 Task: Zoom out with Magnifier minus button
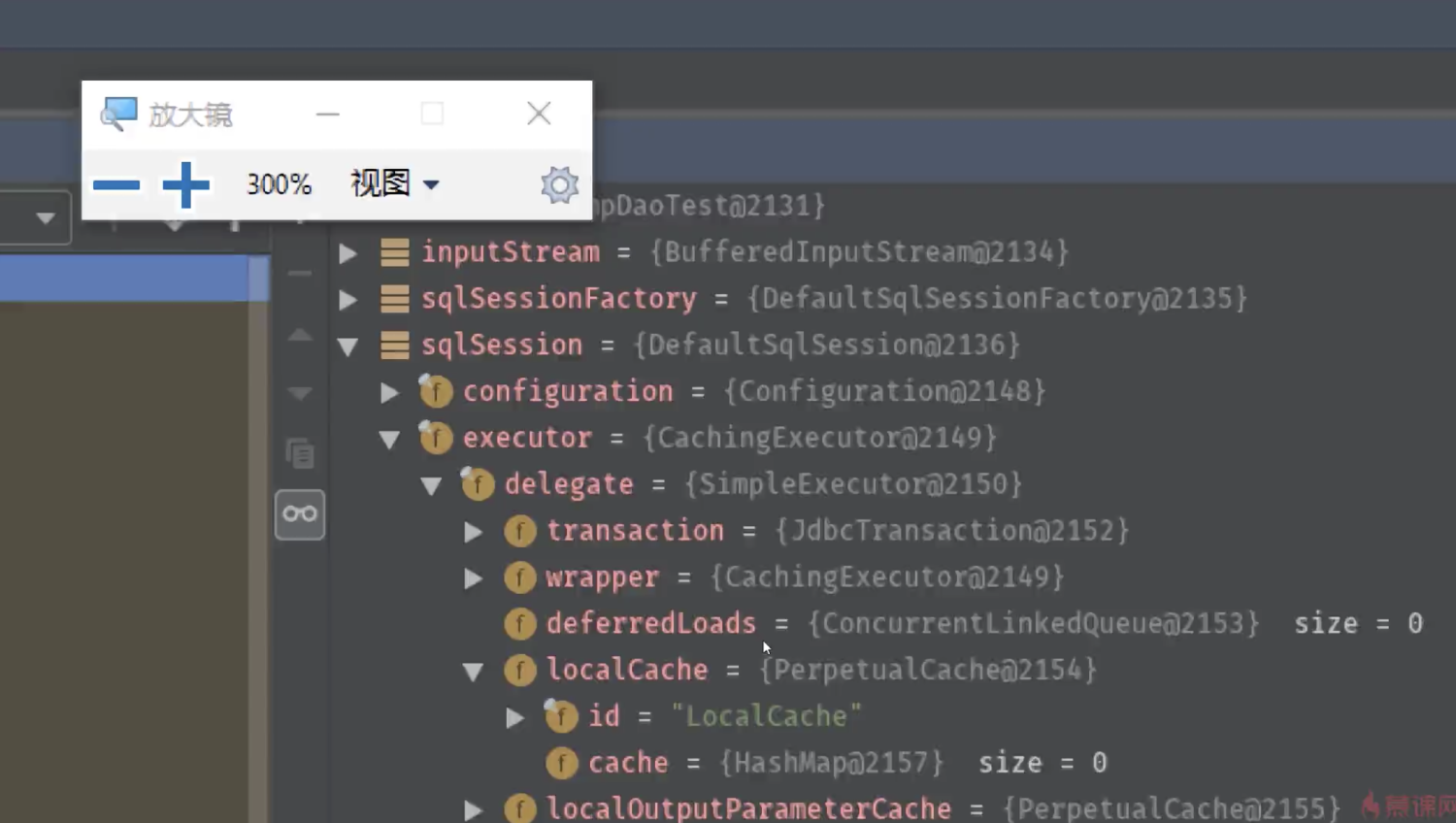(116, 184)
